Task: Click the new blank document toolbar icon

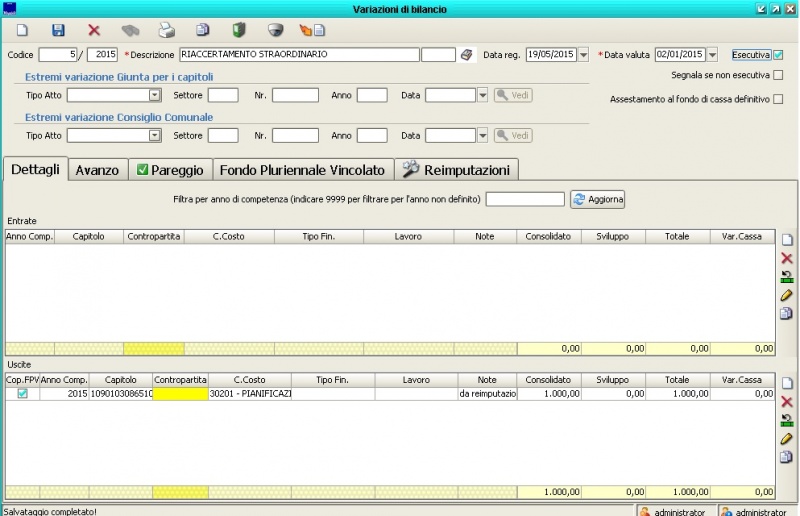Action: pos(22,30)
